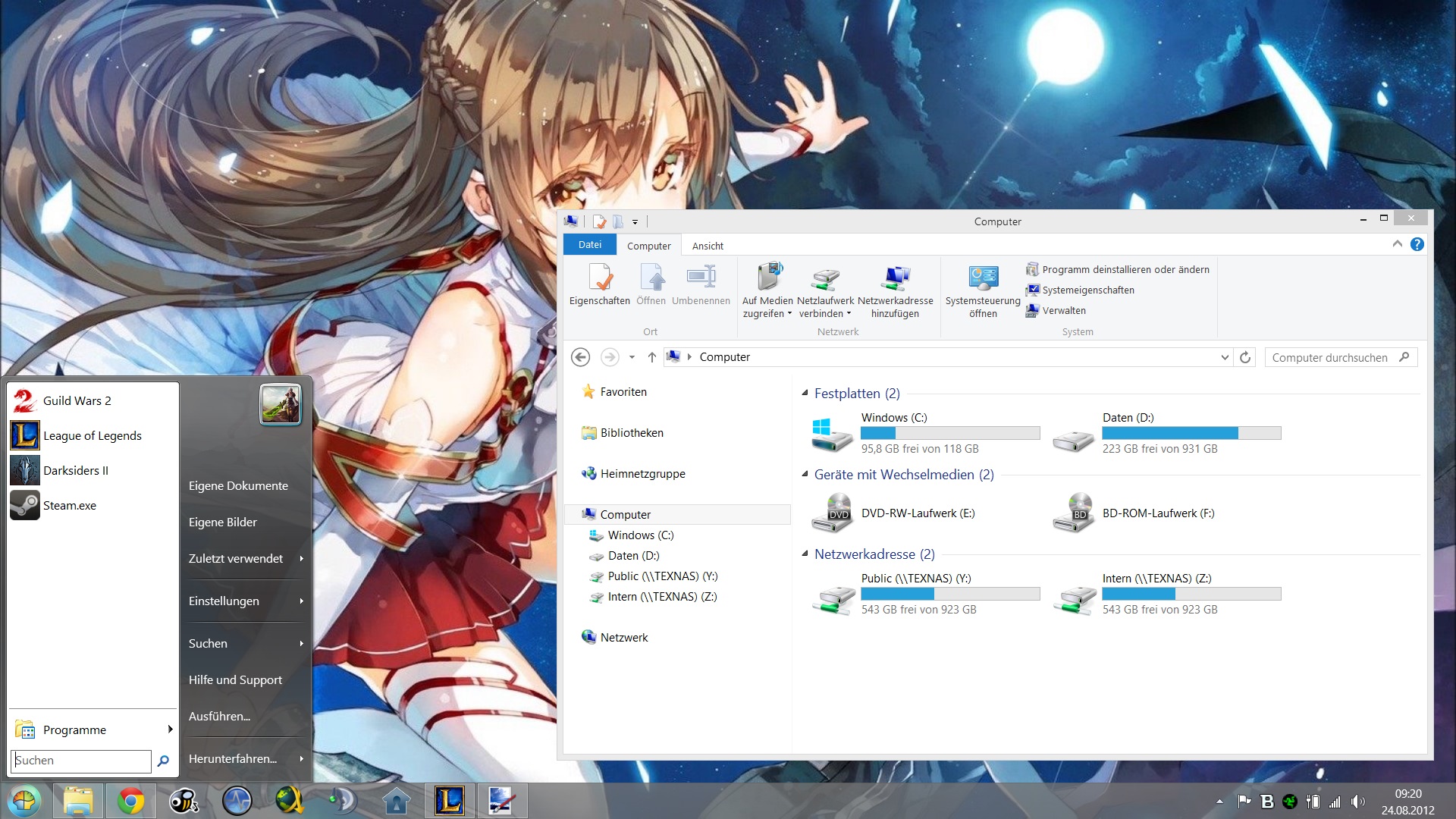The height and width of the screenshot is (819, 1456).
Task: Click Systemeigenschaften in ribbon
Action: pos(1080,290)
